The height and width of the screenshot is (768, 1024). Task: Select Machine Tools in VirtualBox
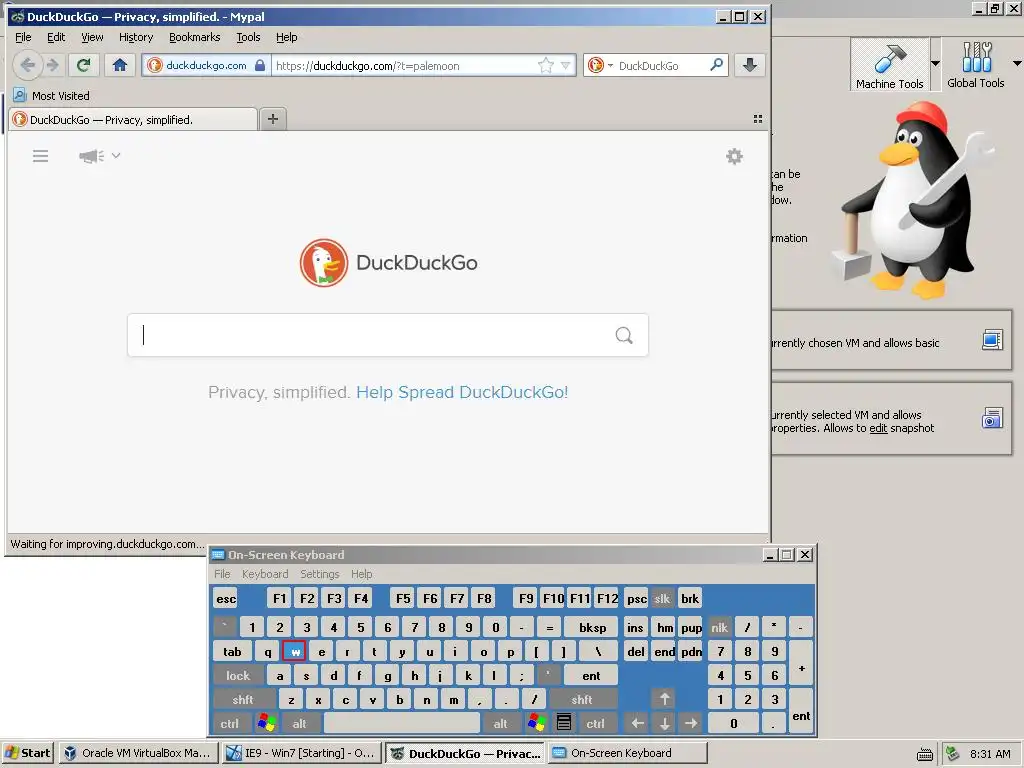coord(889,63)
